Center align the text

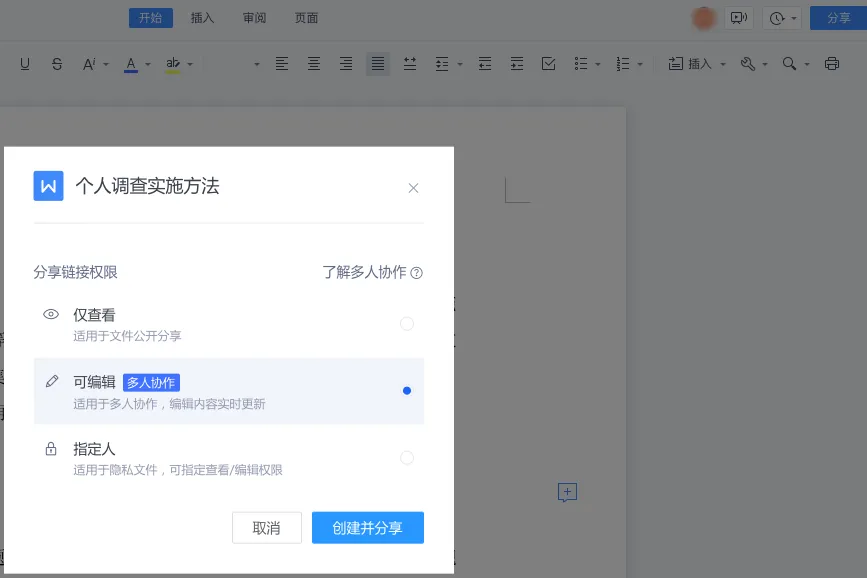(314, 64)
